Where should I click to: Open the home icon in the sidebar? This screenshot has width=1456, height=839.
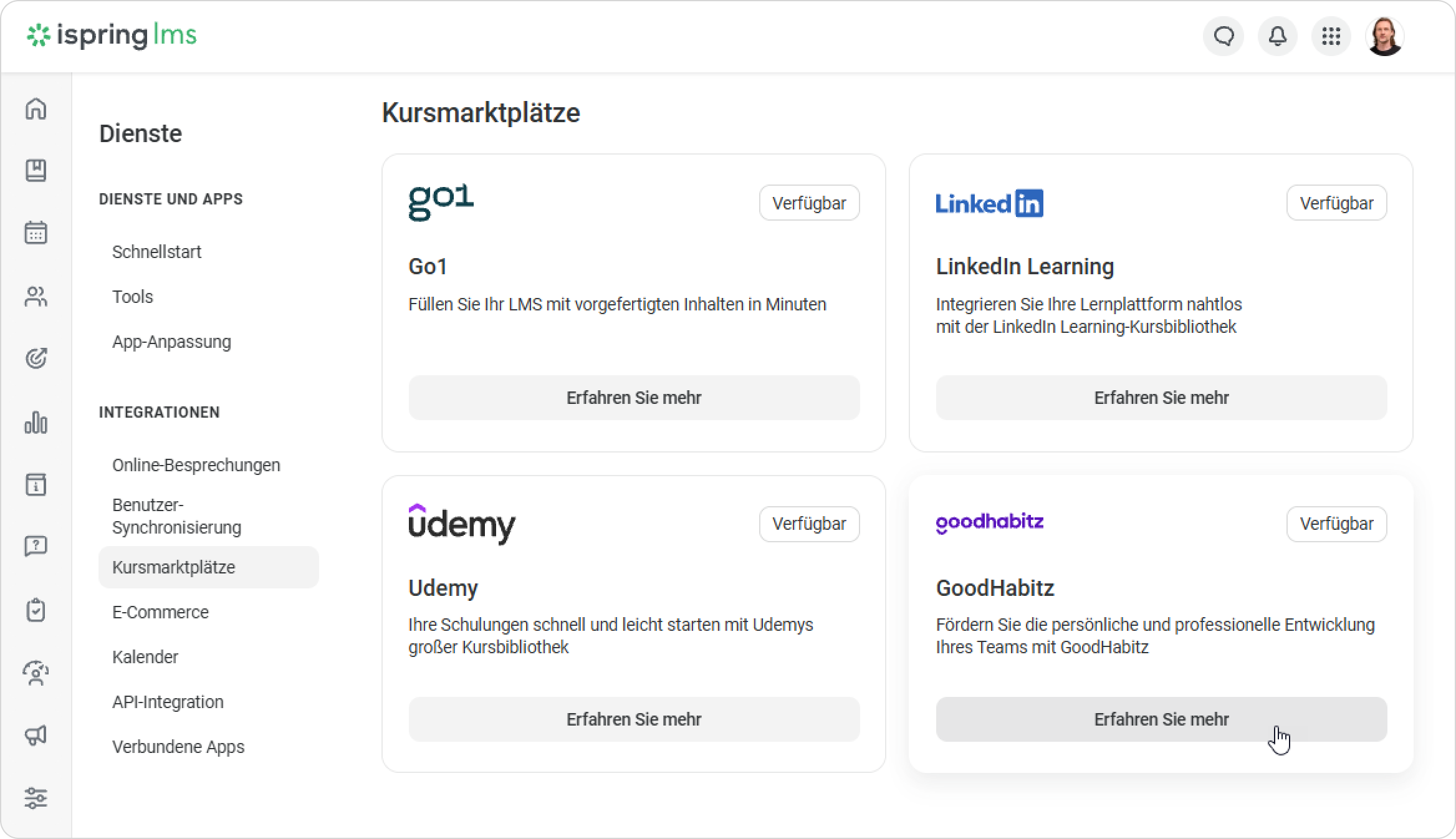click(x=36, y=108)
